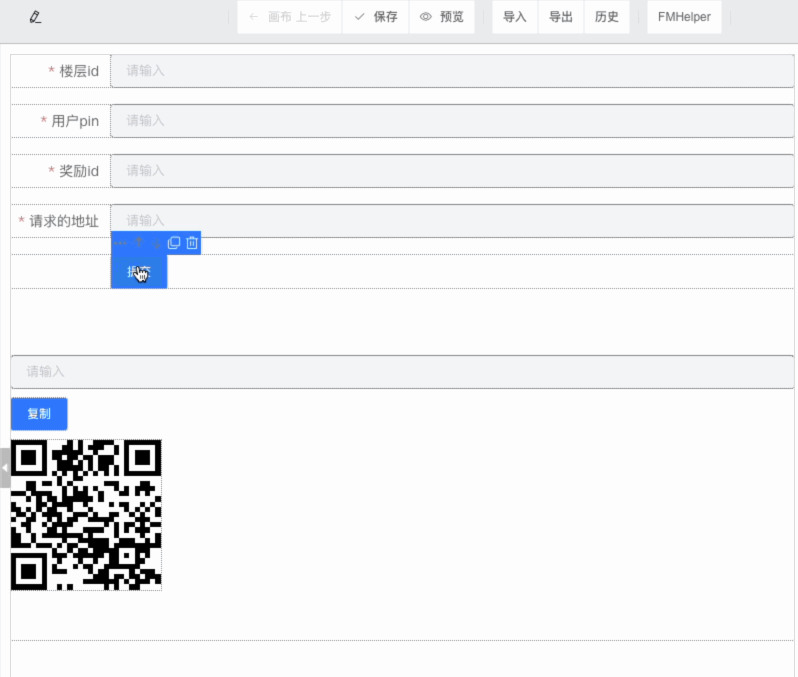Click the 画布 上一步 undo button
The width and height of the screenshot is (798, 677).
tap(290, 17)
